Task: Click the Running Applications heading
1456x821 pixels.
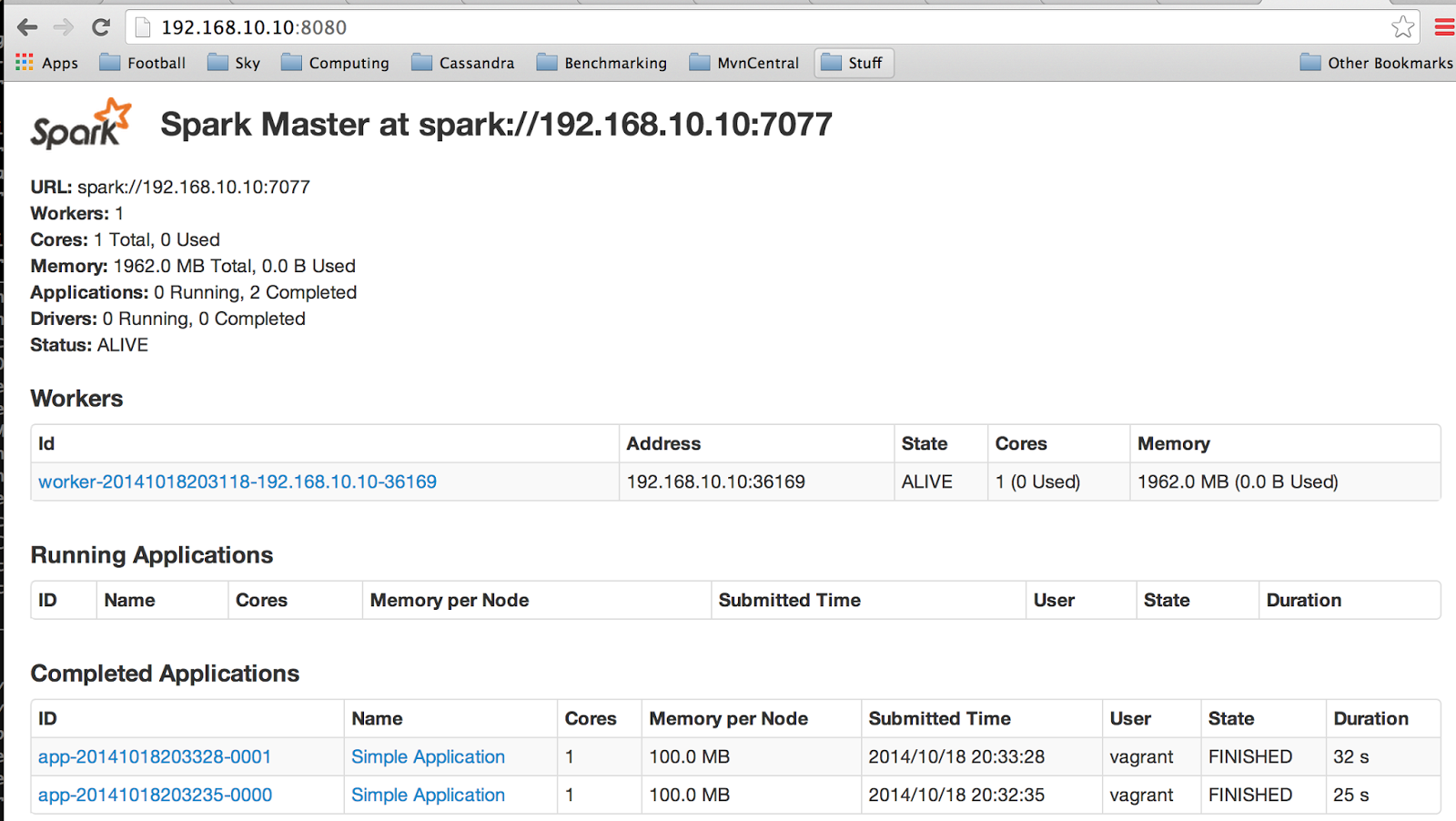Action: 152,555
